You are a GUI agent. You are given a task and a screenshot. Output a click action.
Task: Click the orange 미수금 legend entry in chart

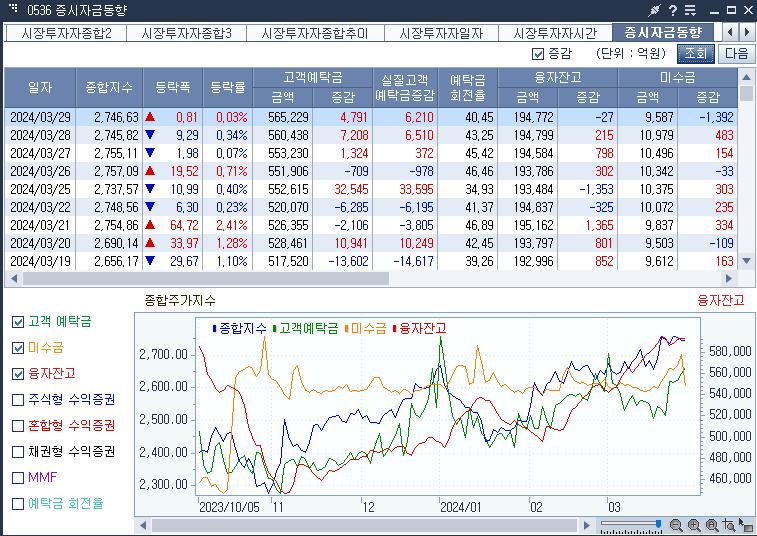point(366,329)
